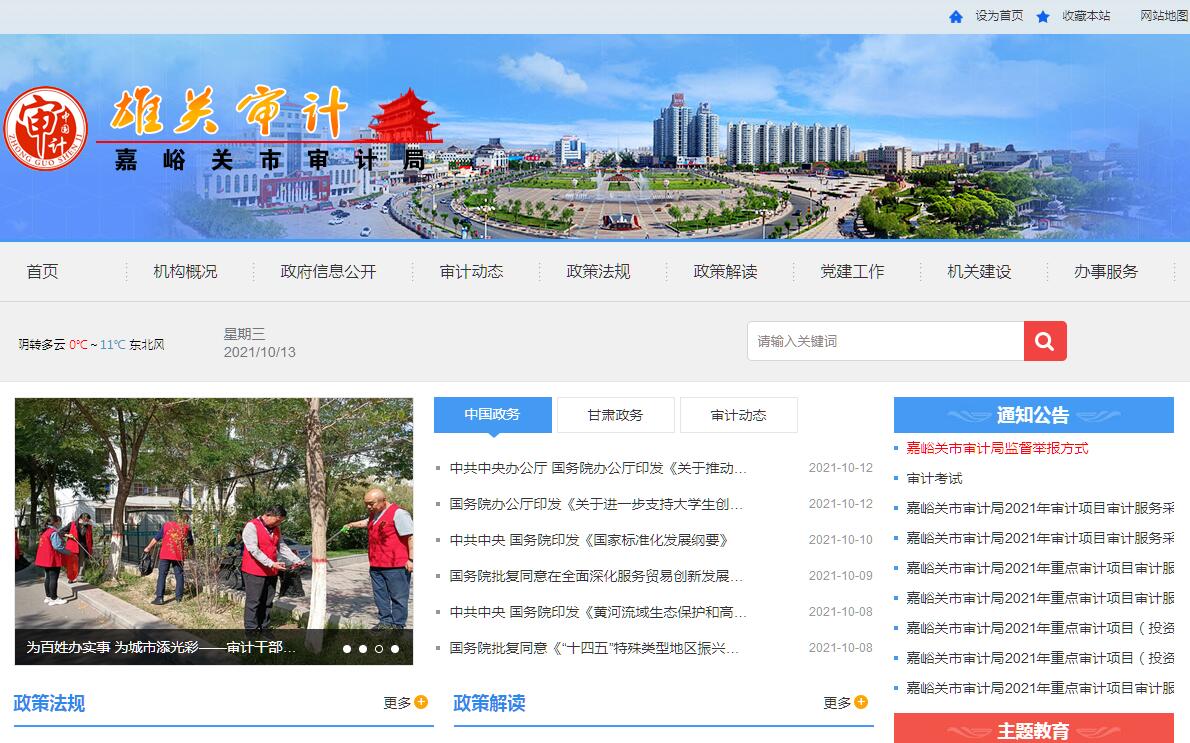Screen dimensions: 1190x743
Task: Click the home icon beside 设为首页
Action: pos(956,16)
